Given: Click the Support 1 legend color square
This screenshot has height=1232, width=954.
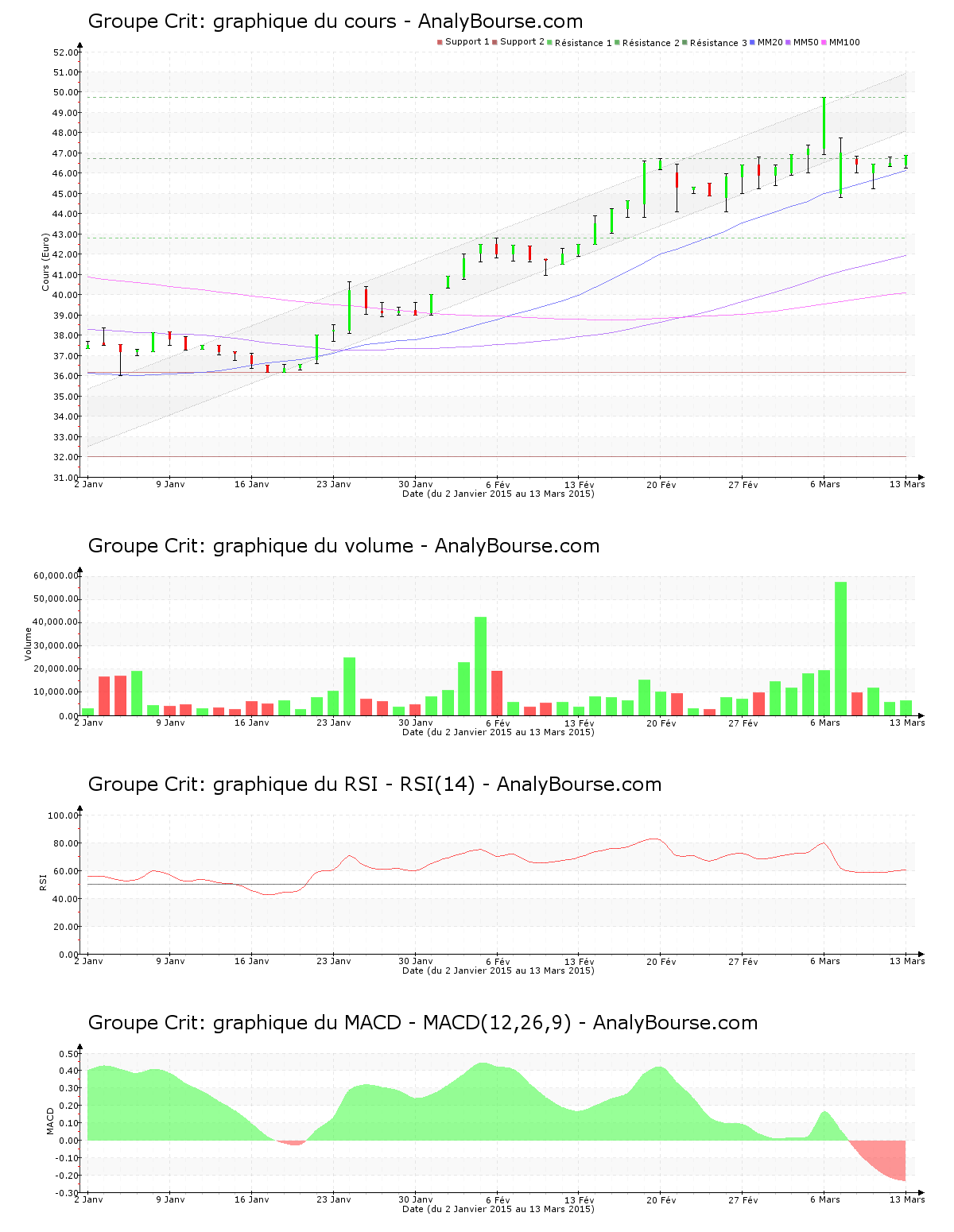Looking at the screenshot, I should click(440, 42).
